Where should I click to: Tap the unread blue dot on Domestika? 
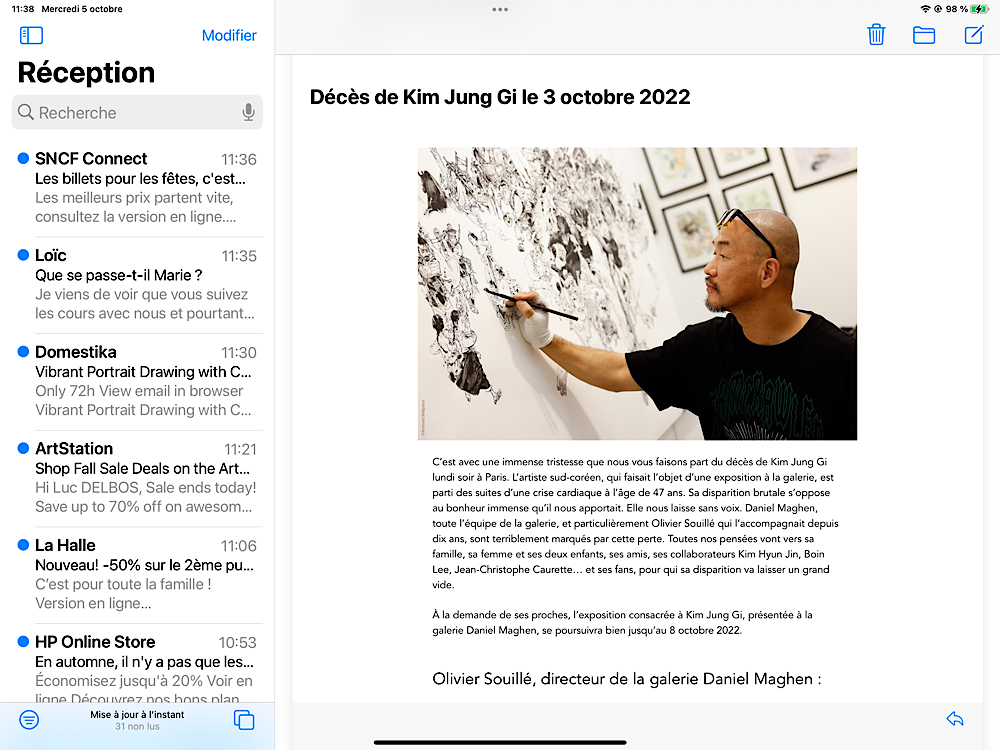point(23,351)
